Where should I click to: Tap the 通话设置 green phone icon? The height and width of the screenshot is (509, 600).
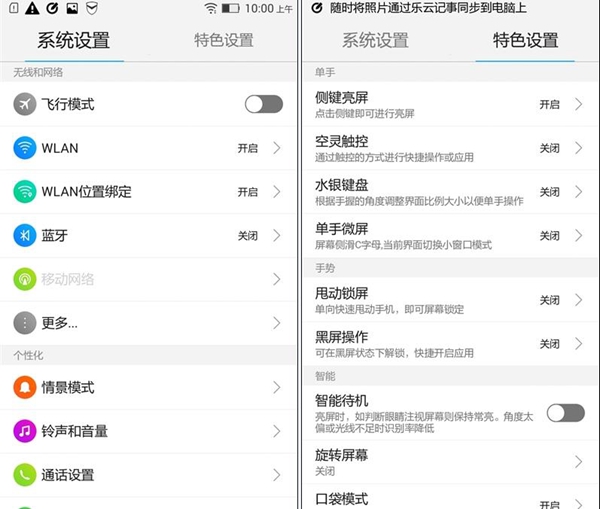(x=25, y=475)
